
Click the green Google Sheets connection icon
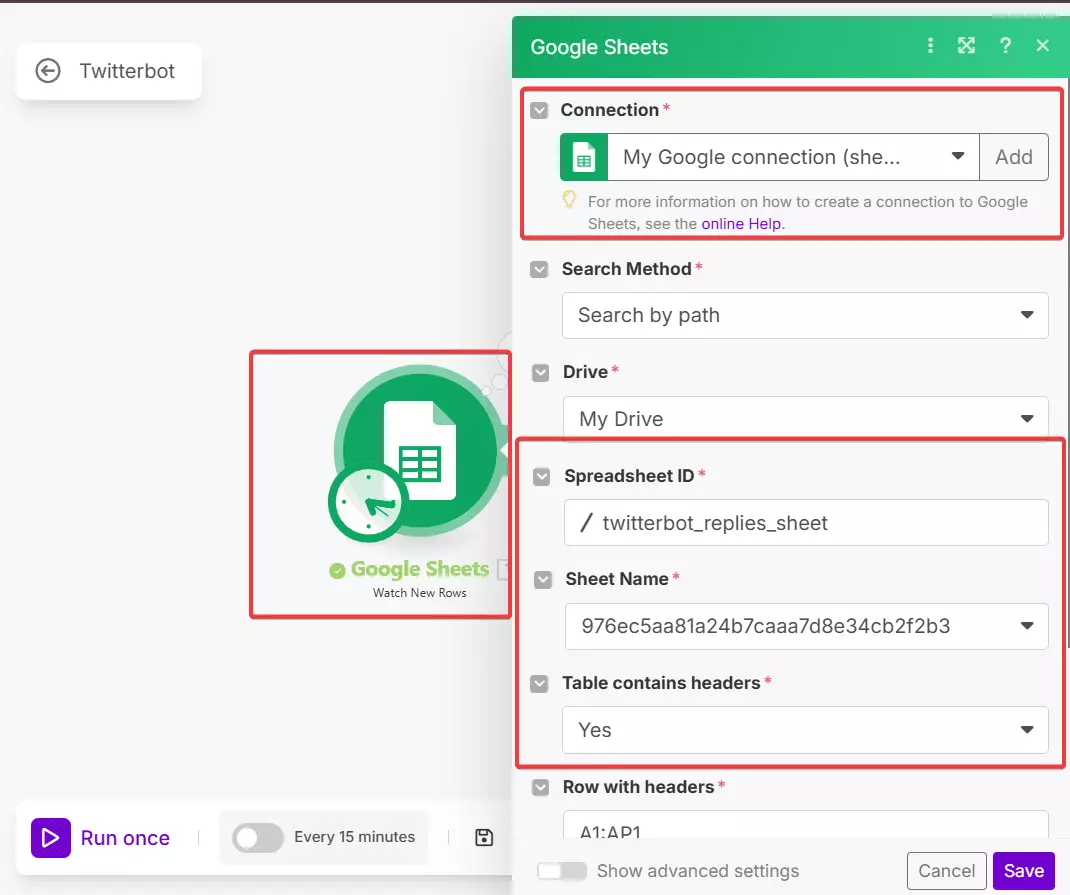tap(584, 158)
